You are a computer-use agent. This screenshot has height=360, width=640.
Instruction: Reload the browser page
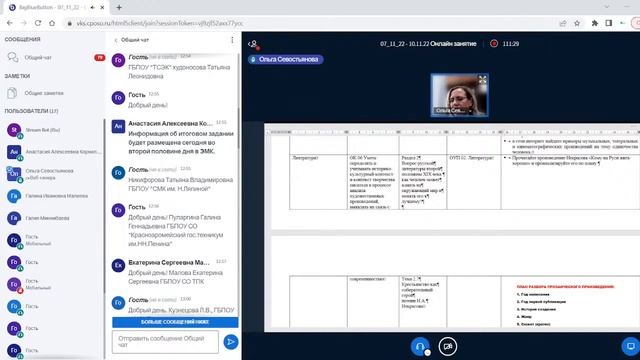(38, 23)
